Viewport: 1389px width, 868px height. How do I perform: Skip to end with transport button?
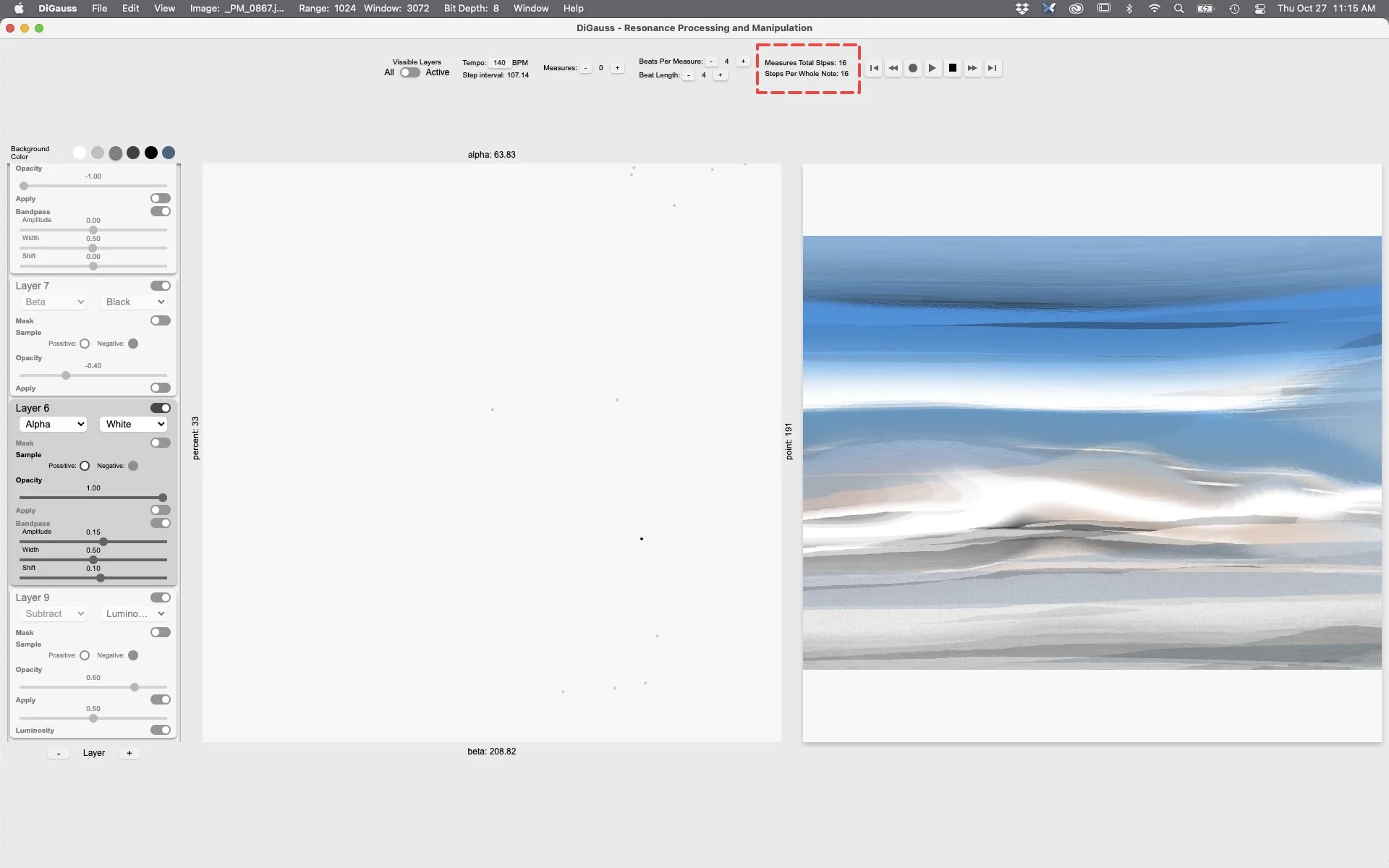(993, 68)
